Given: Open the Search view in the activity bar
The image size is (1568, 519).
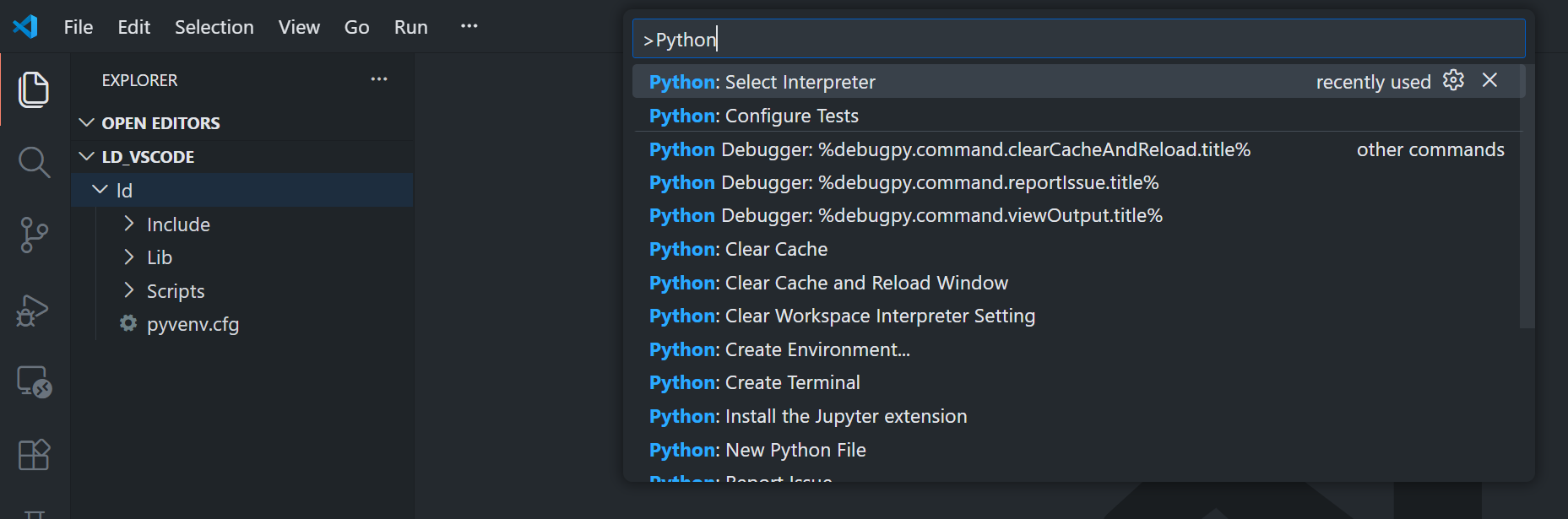Looking at the screenshot, I should pyautogui.click(x=34, y=162).
